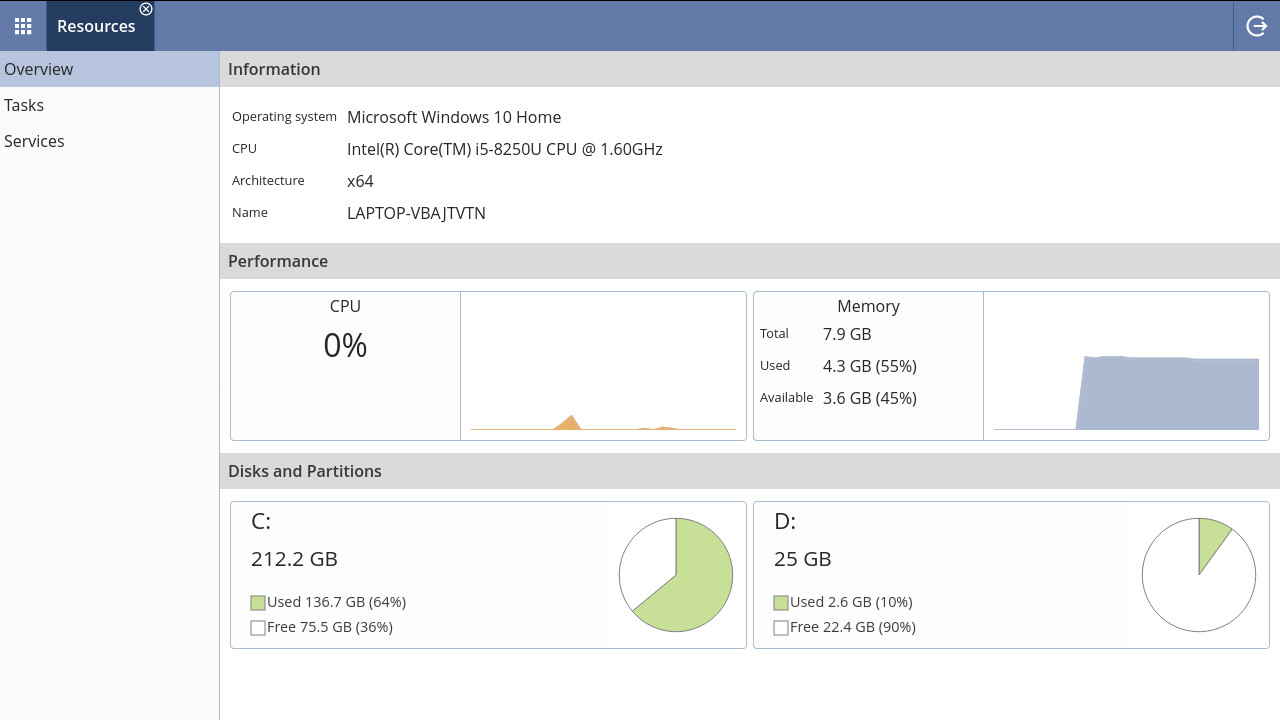Image resolution: width=1280 pixels, height=720 pixels.
Task: Click the Performance section header
Action: 750,261
